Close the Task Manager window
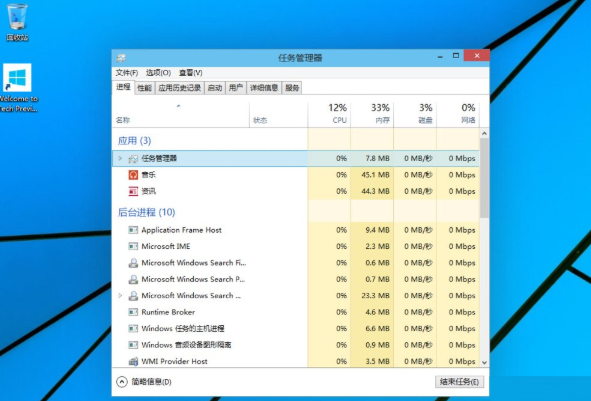 [x=477, y=56]
